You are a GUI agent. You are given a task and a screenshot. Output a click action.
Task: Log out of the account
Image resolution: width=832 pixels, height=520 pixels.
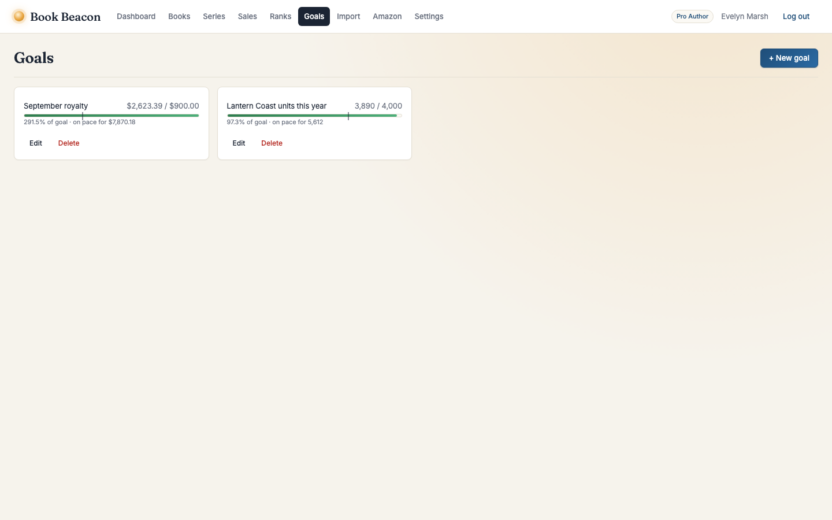[796, 16]
